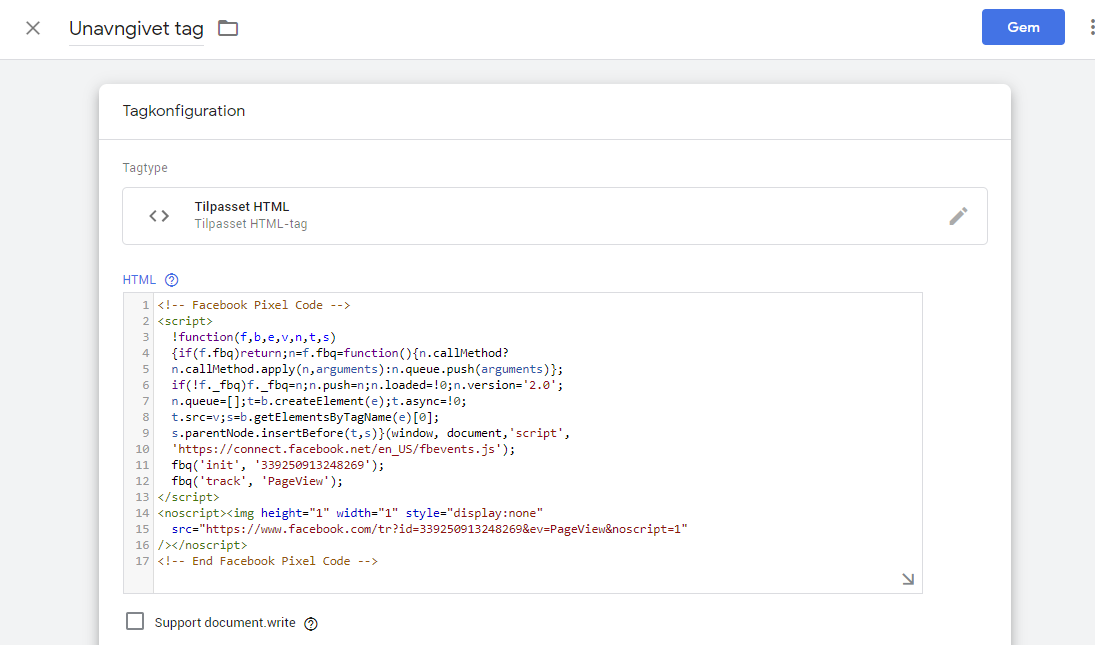Place cursor on the fbevents.js URL line
1095x645 pixels.
tap(343, 449)
